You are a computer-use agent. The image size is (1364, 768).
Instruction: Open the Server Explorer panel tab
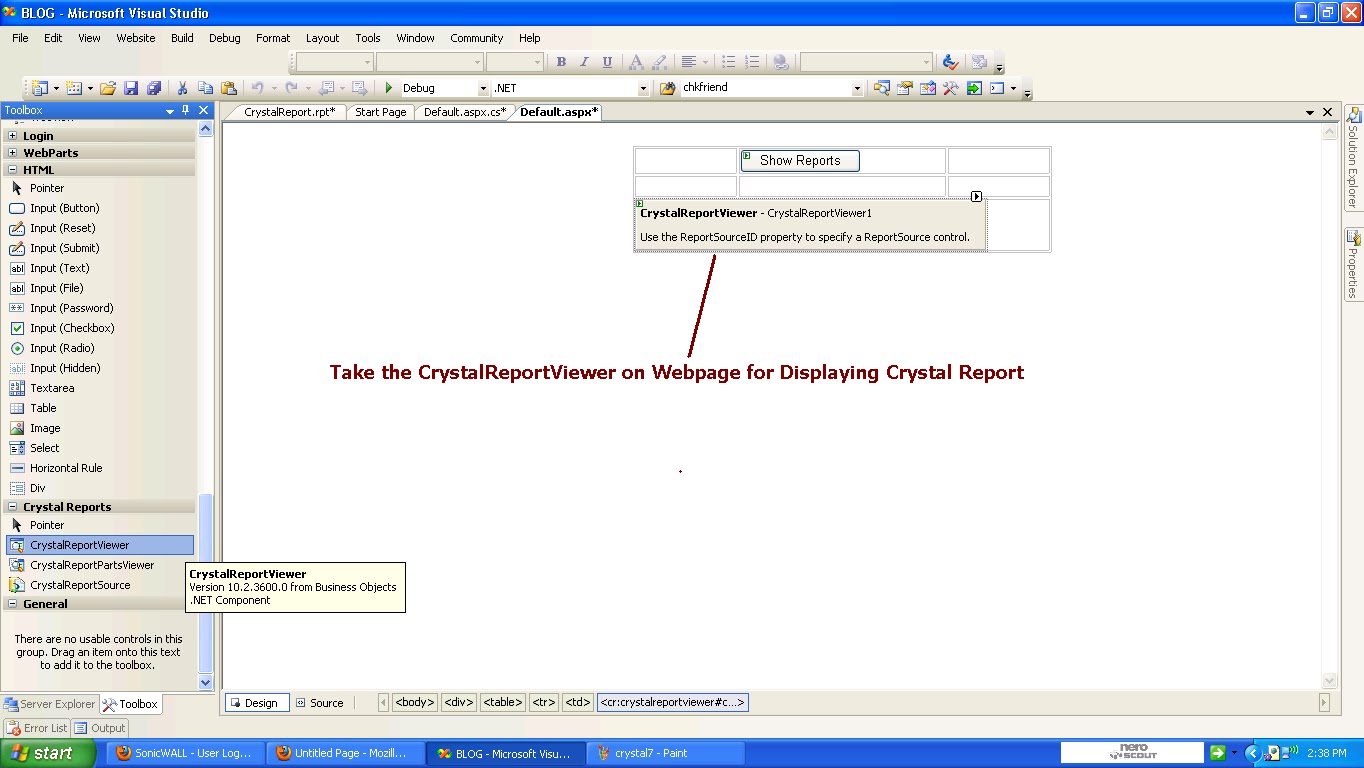49,704
